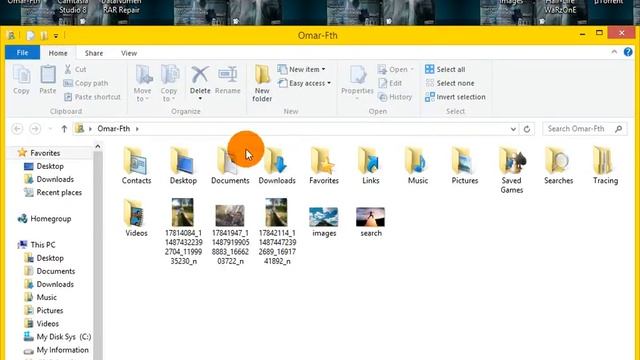Click Invert selection
The width and height of the screenshot is (640, 360).
pos(456,97)
